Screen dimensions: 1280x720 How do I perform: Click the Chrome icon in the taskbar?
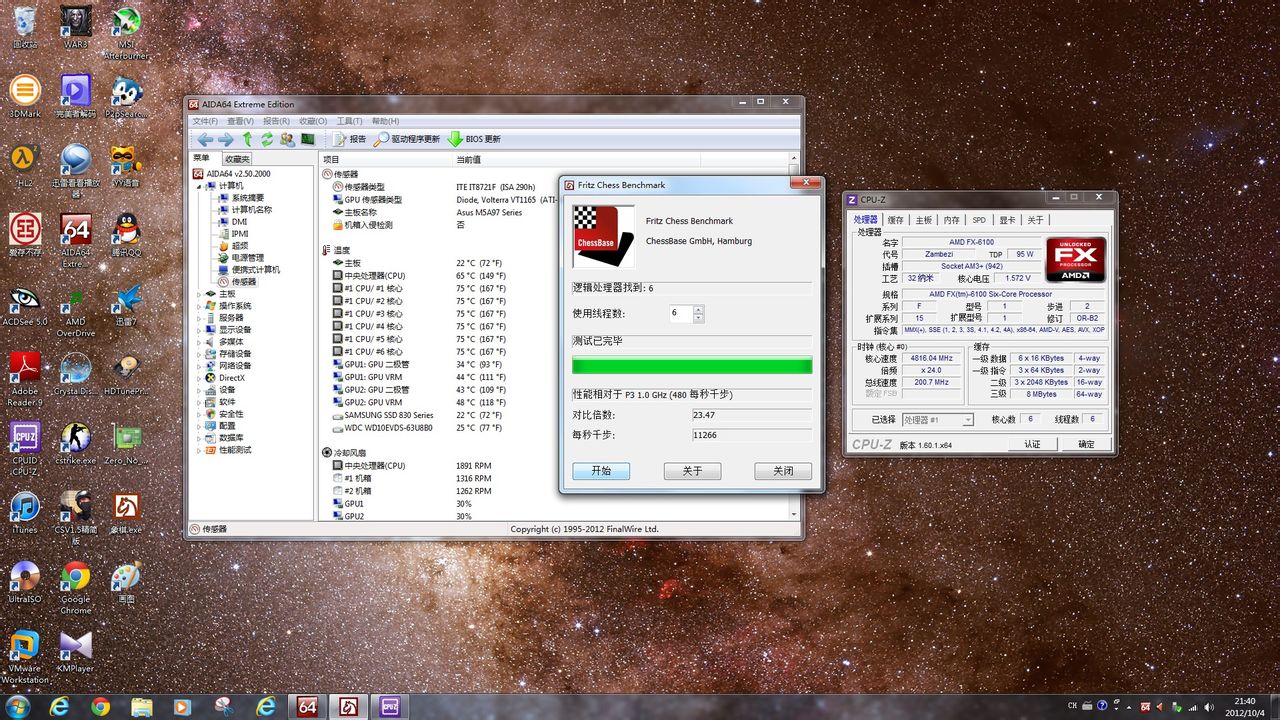(x=100, y=707)
